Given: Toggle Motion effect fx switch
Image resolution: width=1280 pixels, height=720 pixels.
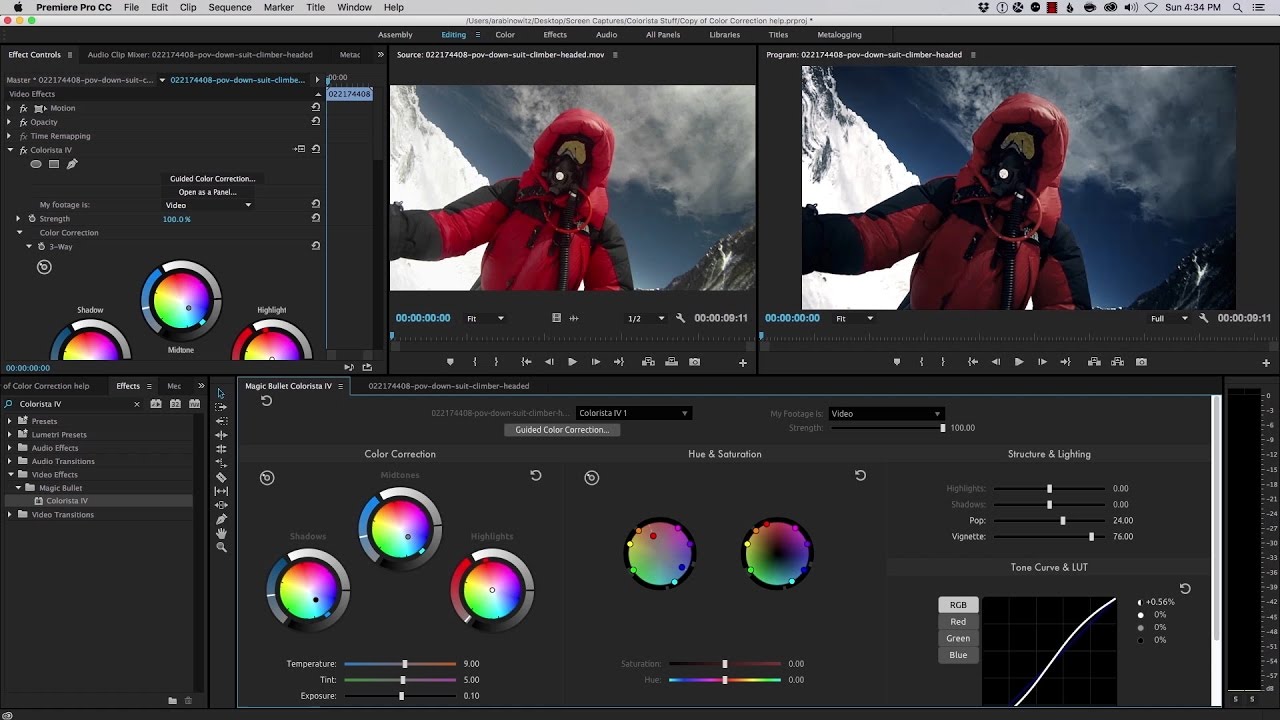Looking at the screenshot, I should point(23,108).
